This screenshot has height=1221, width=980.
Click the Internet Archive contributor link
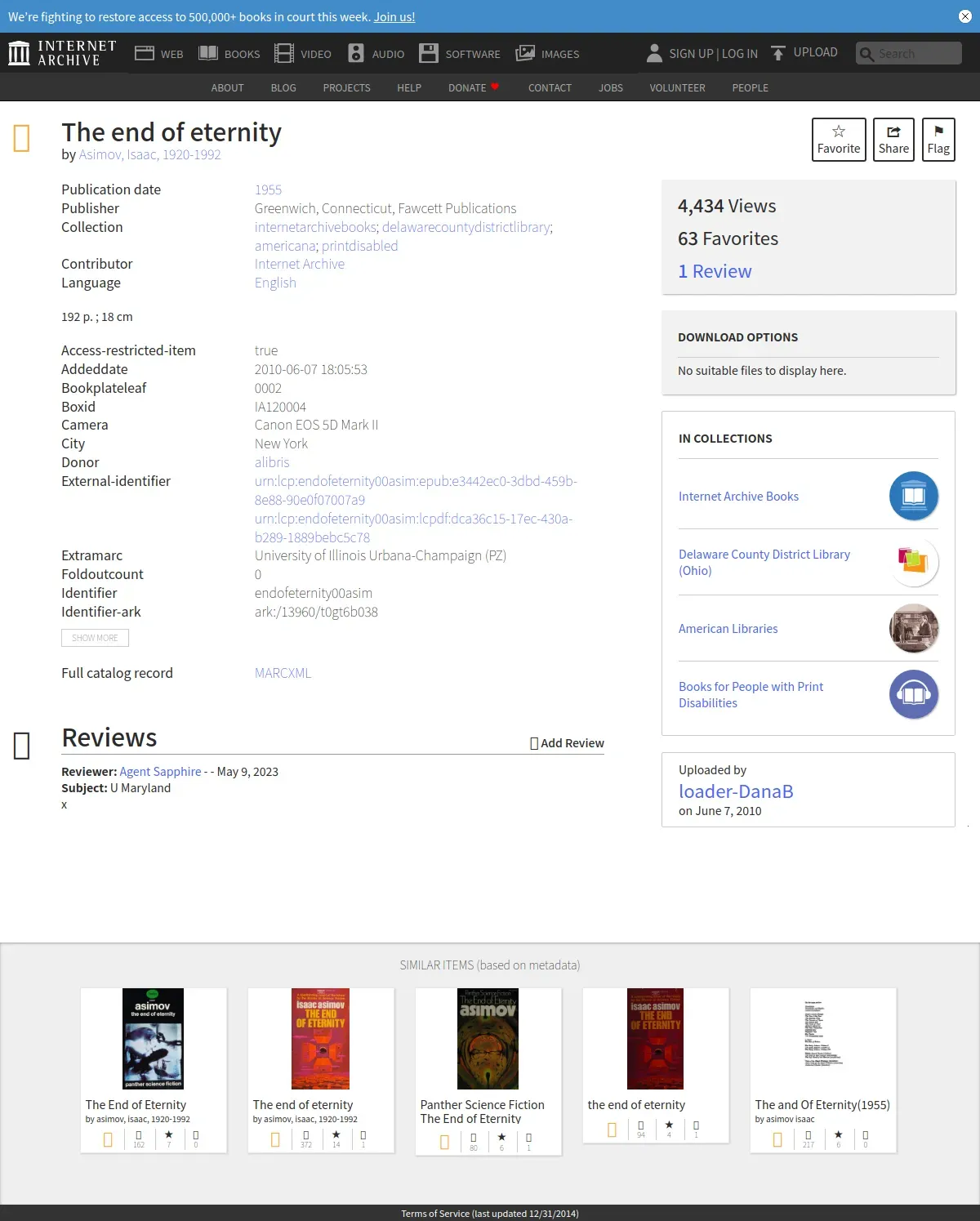(x=300, y=264)
